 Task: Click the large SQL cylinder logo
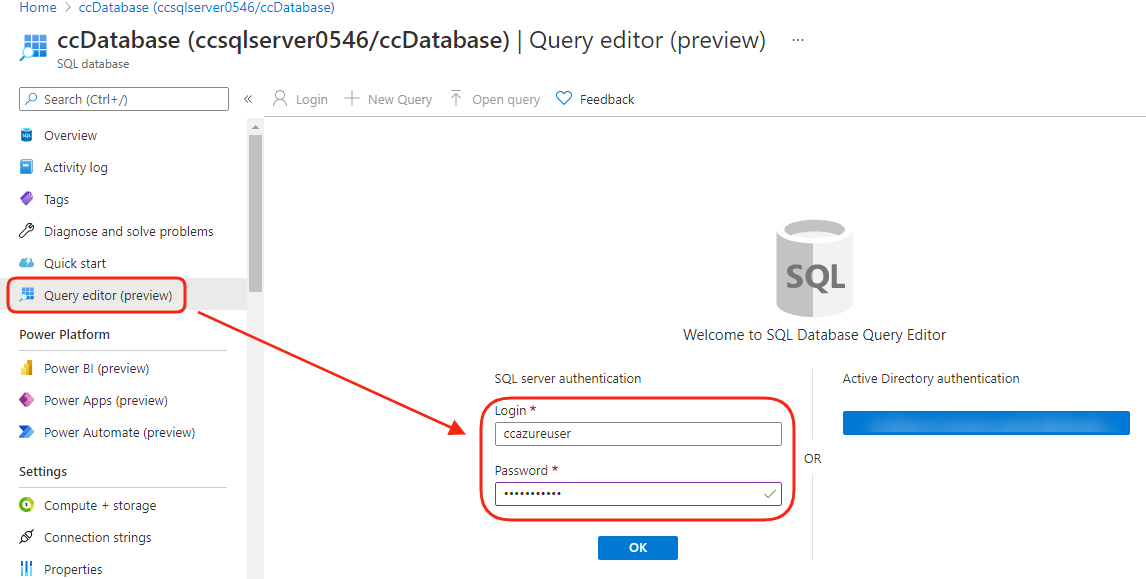(x=814, y=268)
